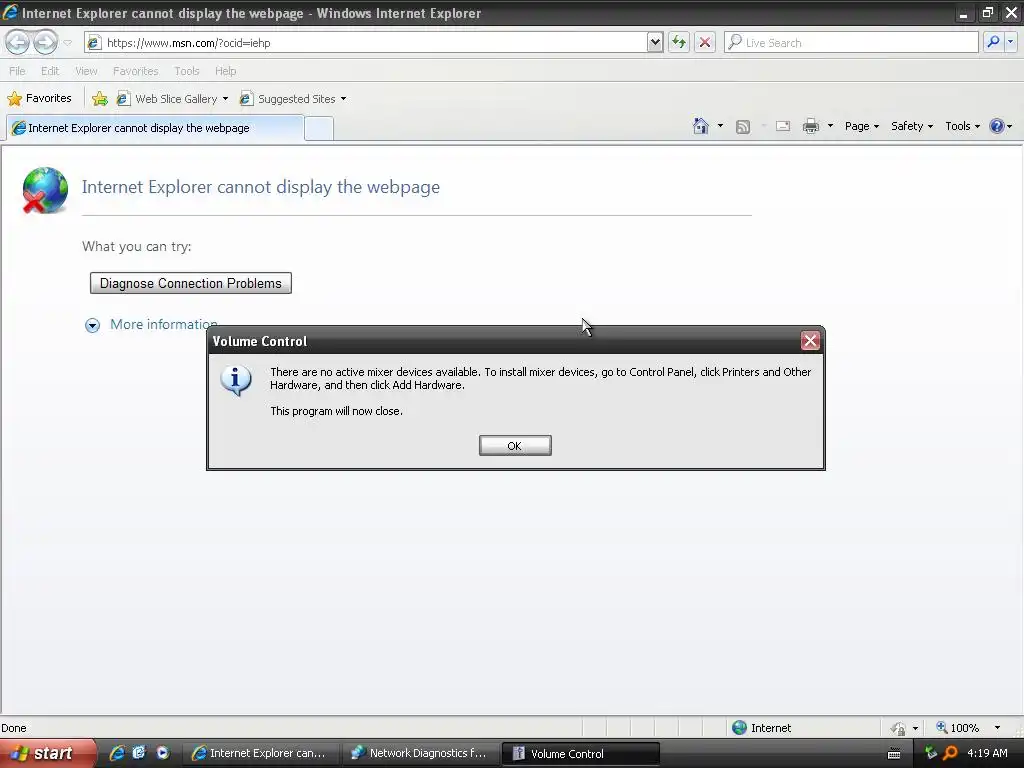Click the Protected Mode status icon

899,728
